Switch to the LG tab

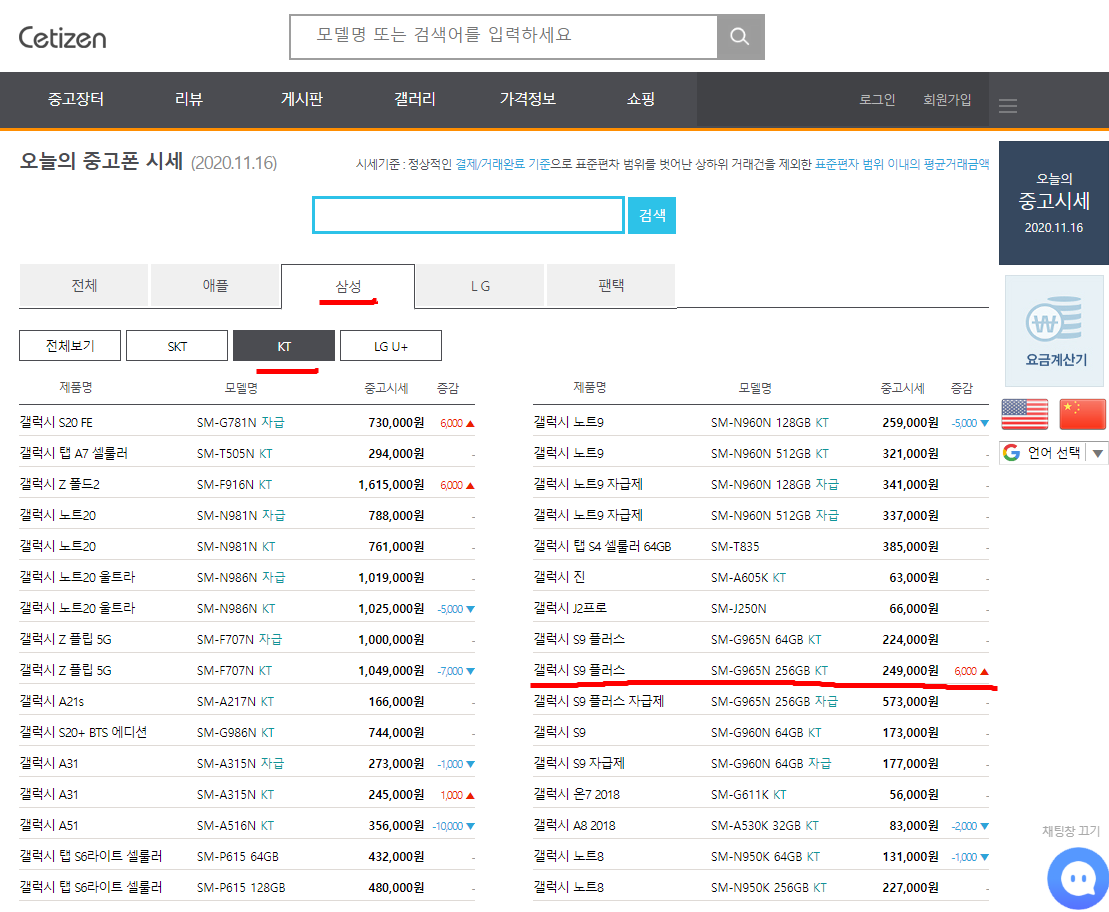coord(480,286)
